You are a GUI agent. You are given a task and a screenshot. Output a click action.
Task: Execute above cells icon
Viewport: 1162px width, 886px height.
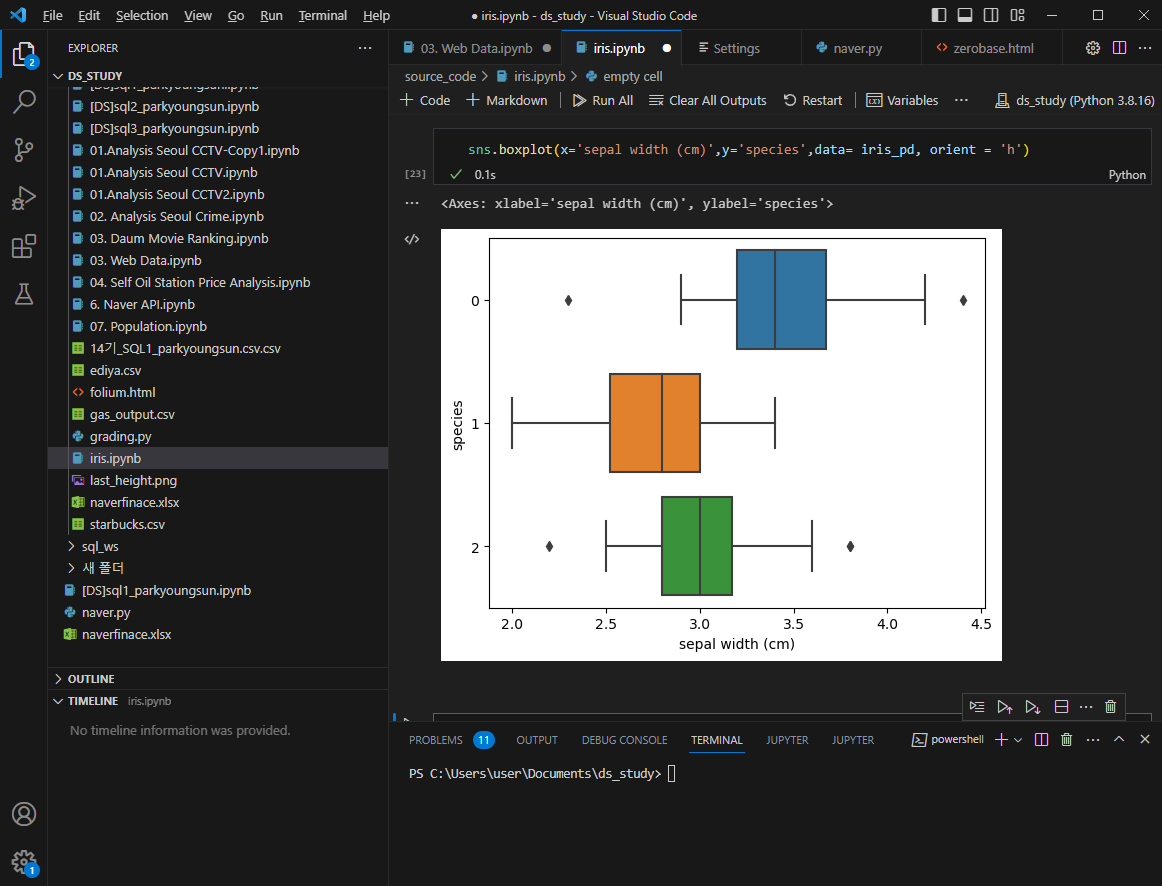coord(1004,707)
